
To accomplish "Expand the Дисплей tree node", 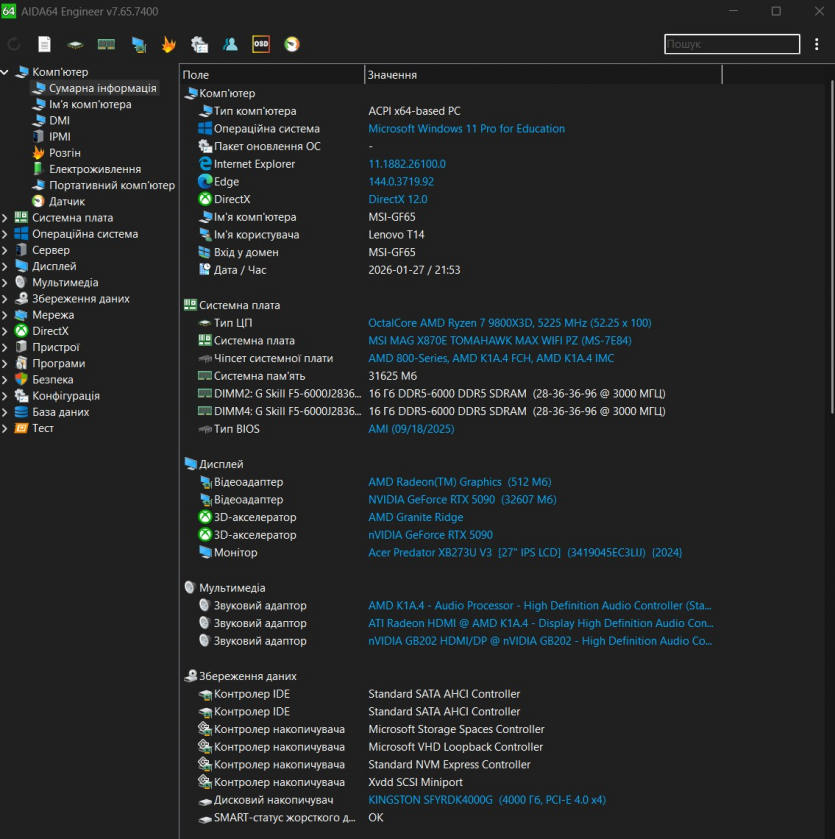I will 6,266.
